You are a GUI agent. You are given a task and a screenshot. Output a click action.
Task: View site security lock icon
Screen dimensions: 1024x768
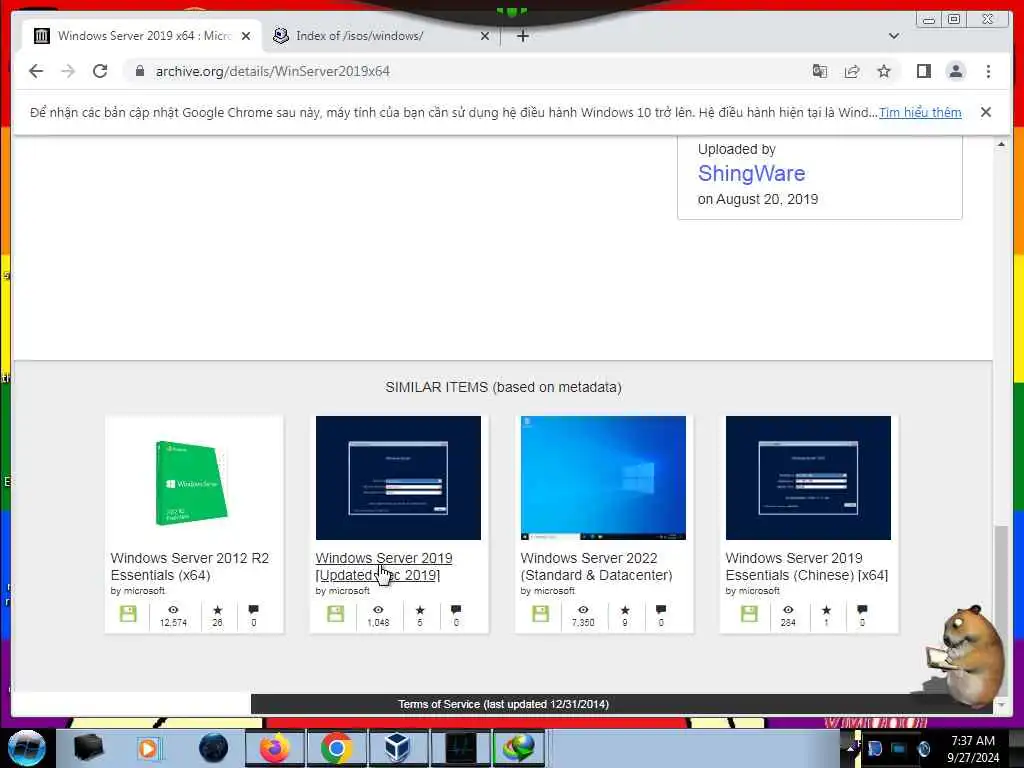click(x=139, y=71)
